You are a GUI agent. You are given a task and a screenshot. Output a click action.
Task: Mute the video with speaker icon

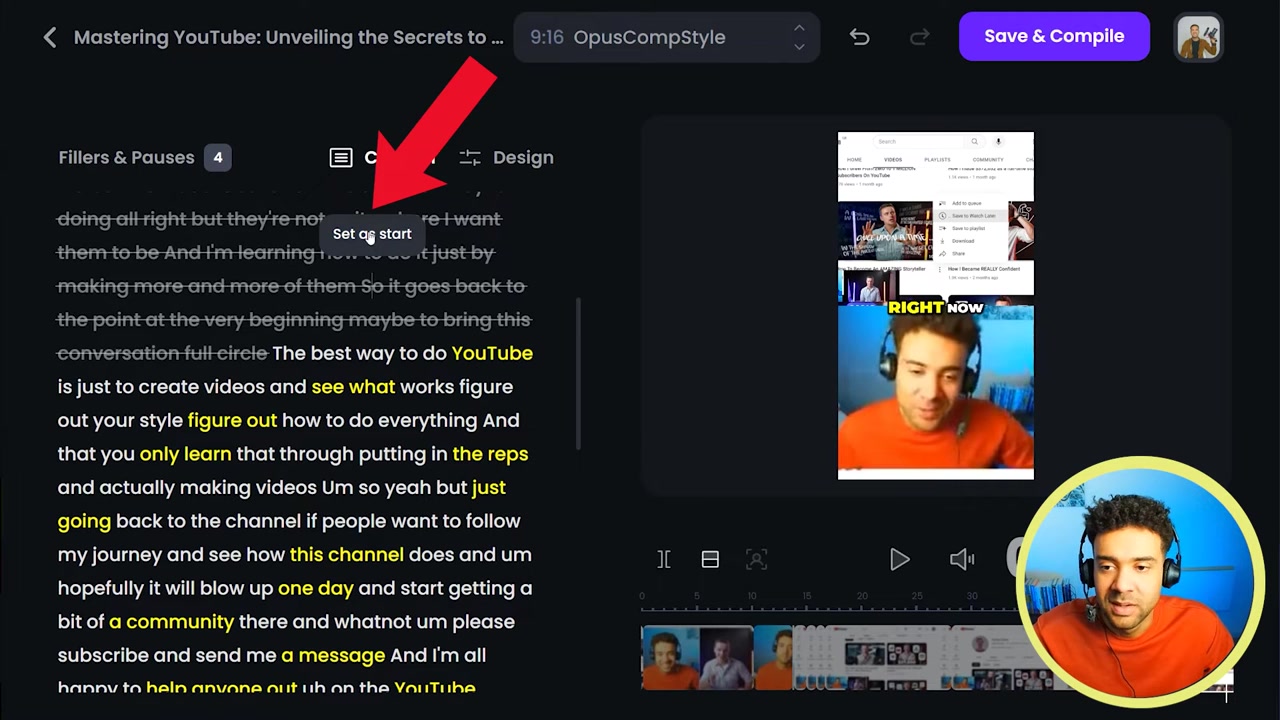pyautogui.click(x=962, y=559)
